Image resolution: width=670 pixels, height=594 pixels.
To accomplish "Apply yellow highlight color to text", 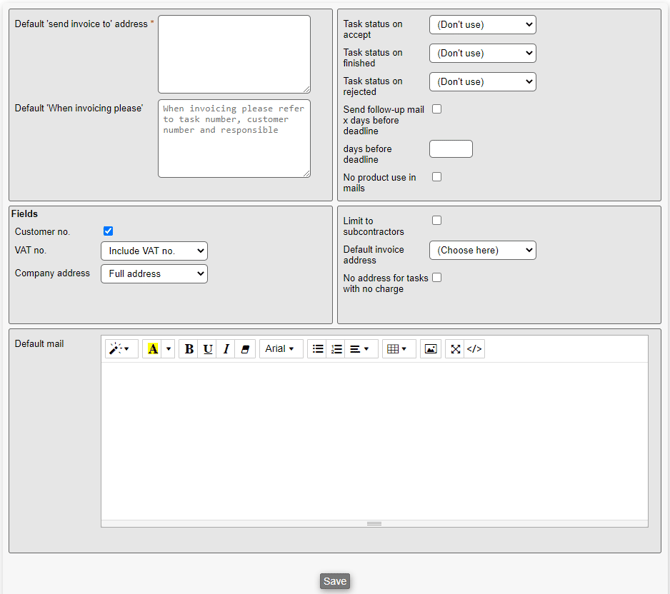I will click(152, 349).
